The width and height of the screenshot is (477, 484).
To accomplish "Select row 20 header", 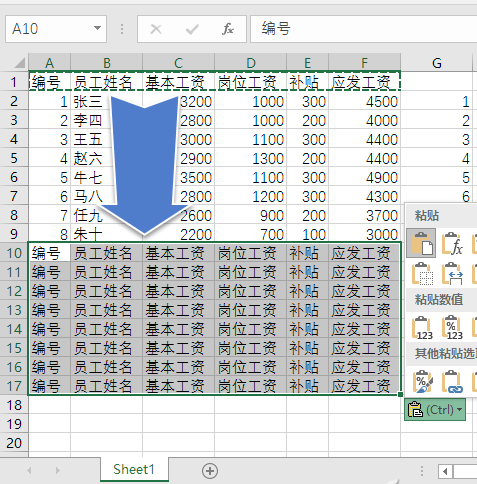I will pyautogui.click(x=14, y=443).
